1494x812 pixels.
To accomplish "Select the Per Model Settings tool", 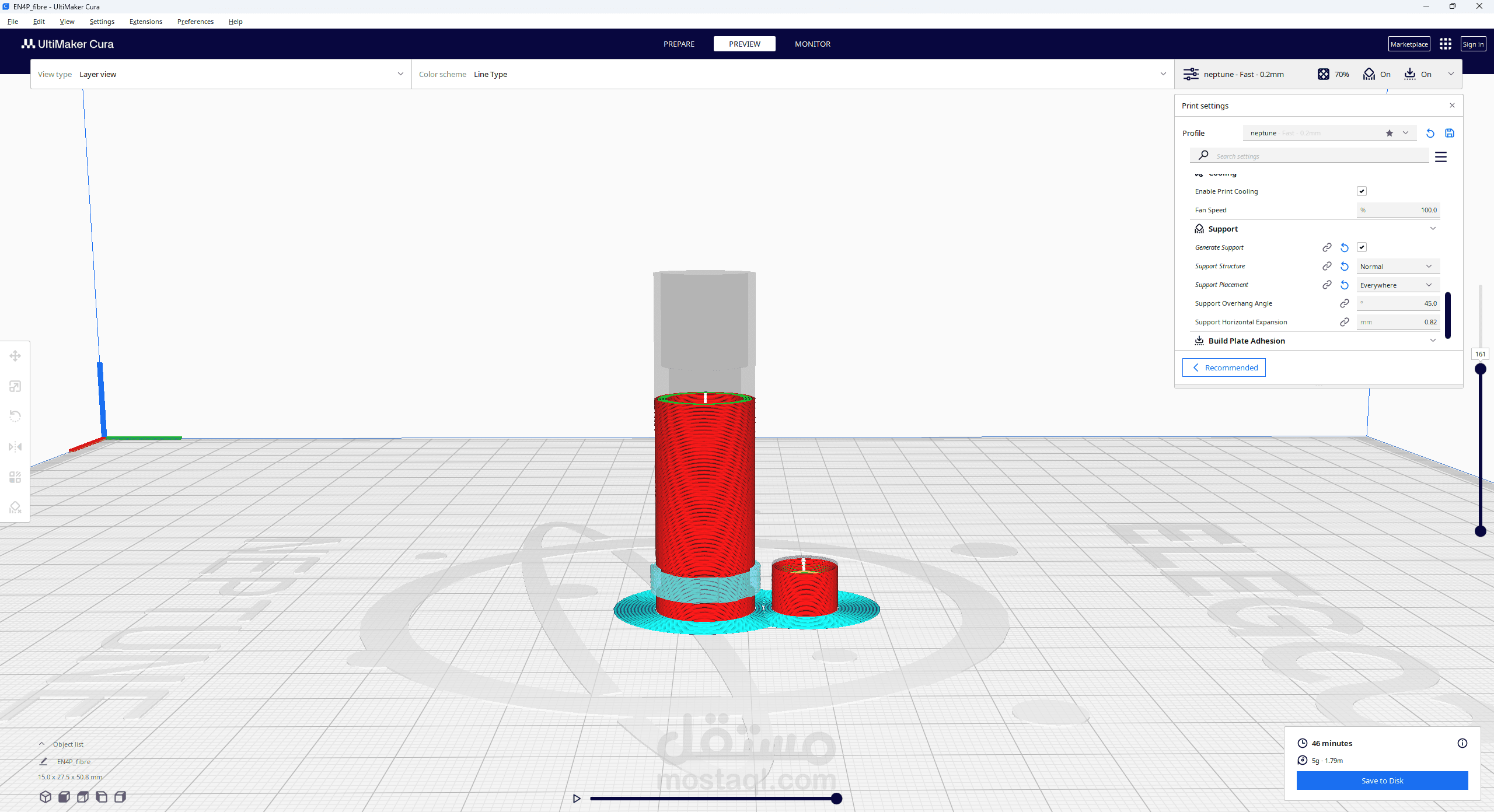I will 15,477.
